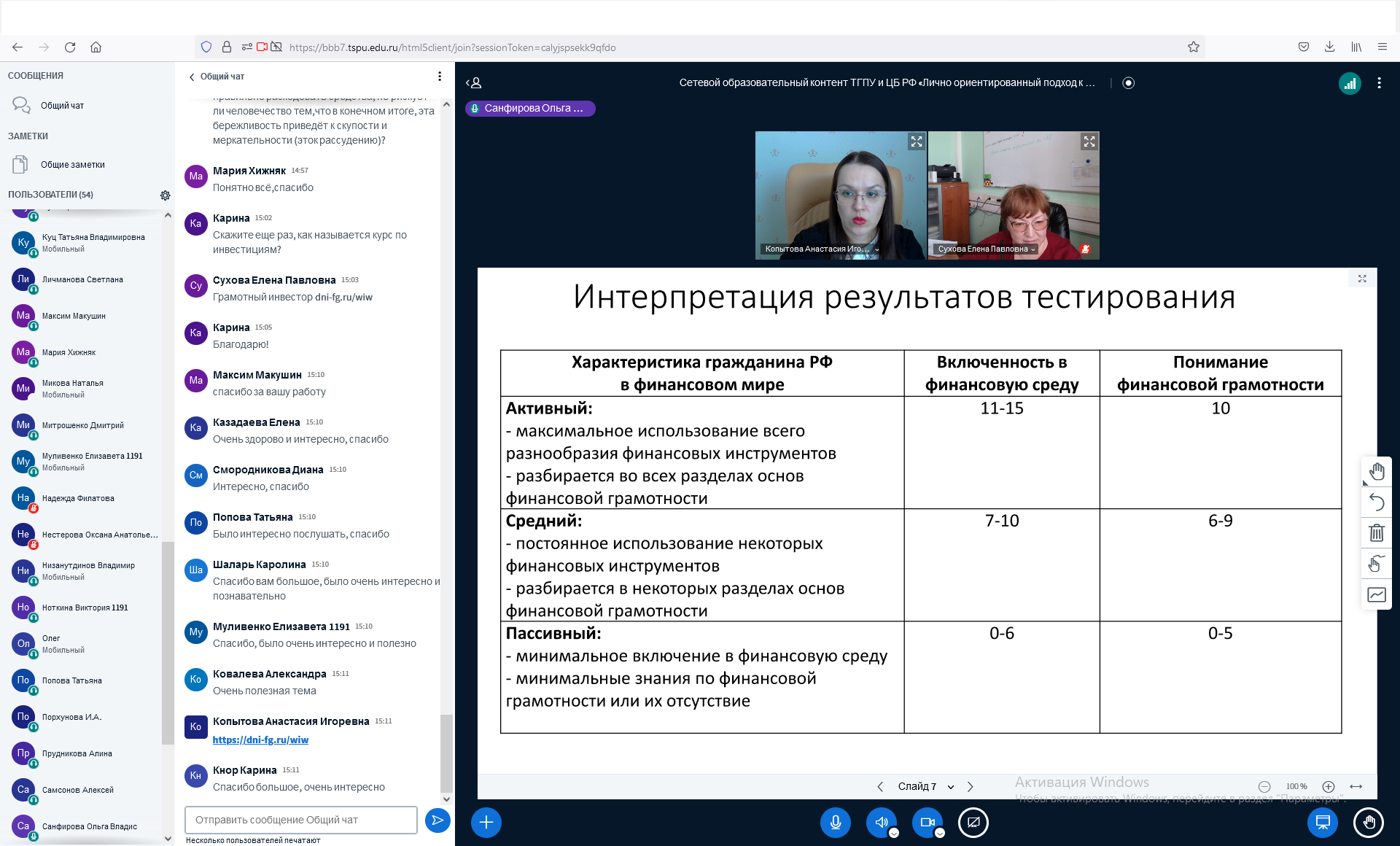Click the 100 % zoom reset value
Image resolution: width=1400 pixels, height=846 pixels.
click(x=1296, y=786)
